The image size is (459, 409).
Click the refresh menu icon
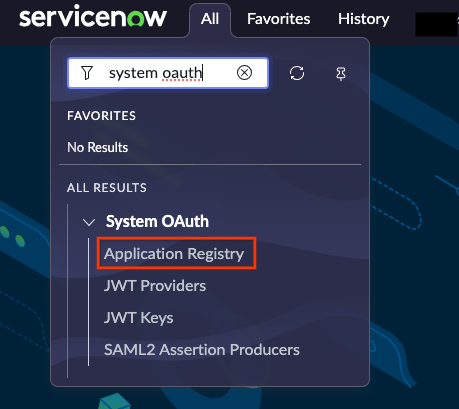297,73
